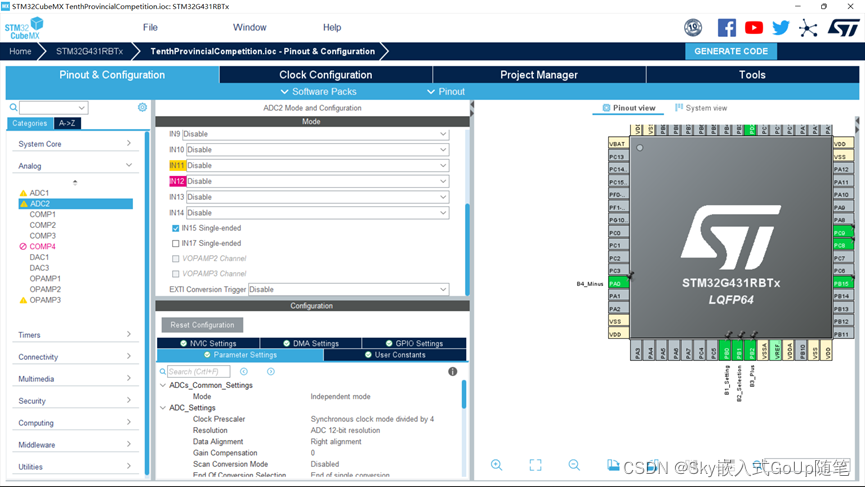865x487 pixels.
Task: Click the GENERATE CODE button
Action: pyautogui.click(x=731, y=51)
